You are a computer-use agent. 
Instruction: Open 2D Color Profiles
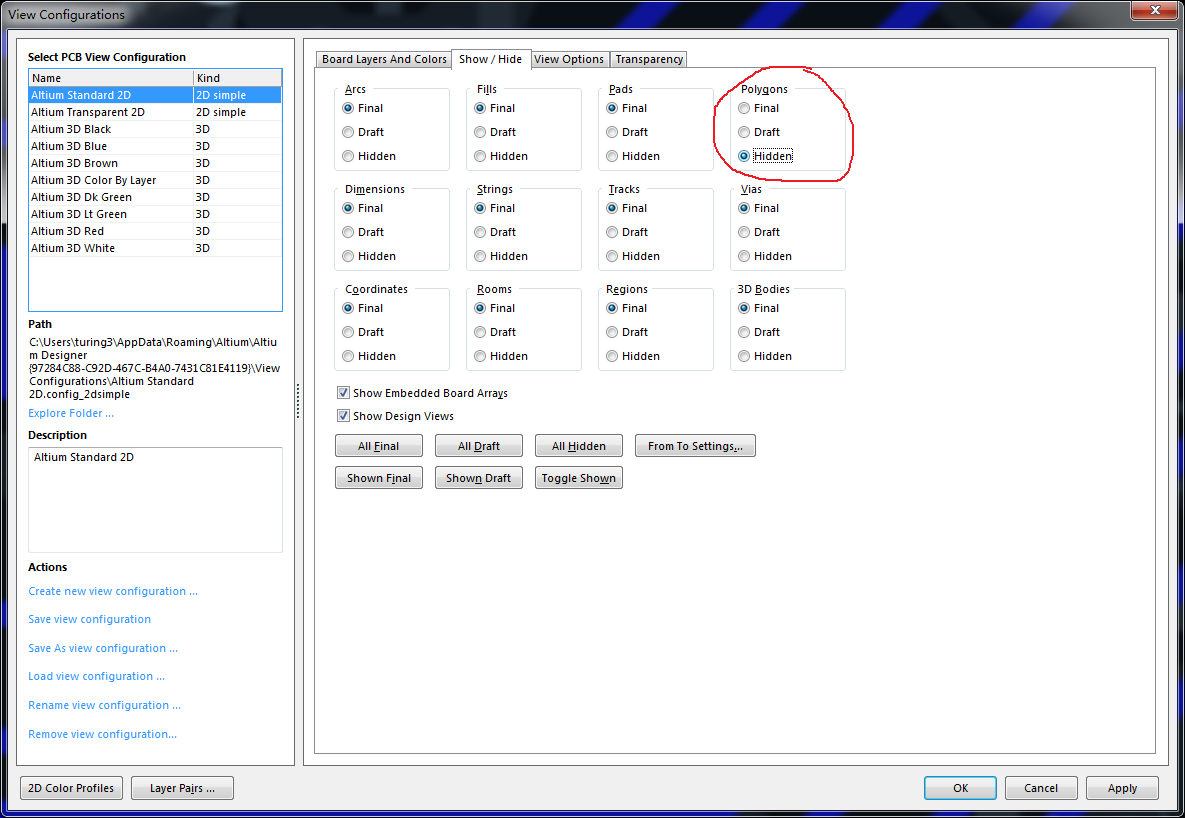[71, 788]
